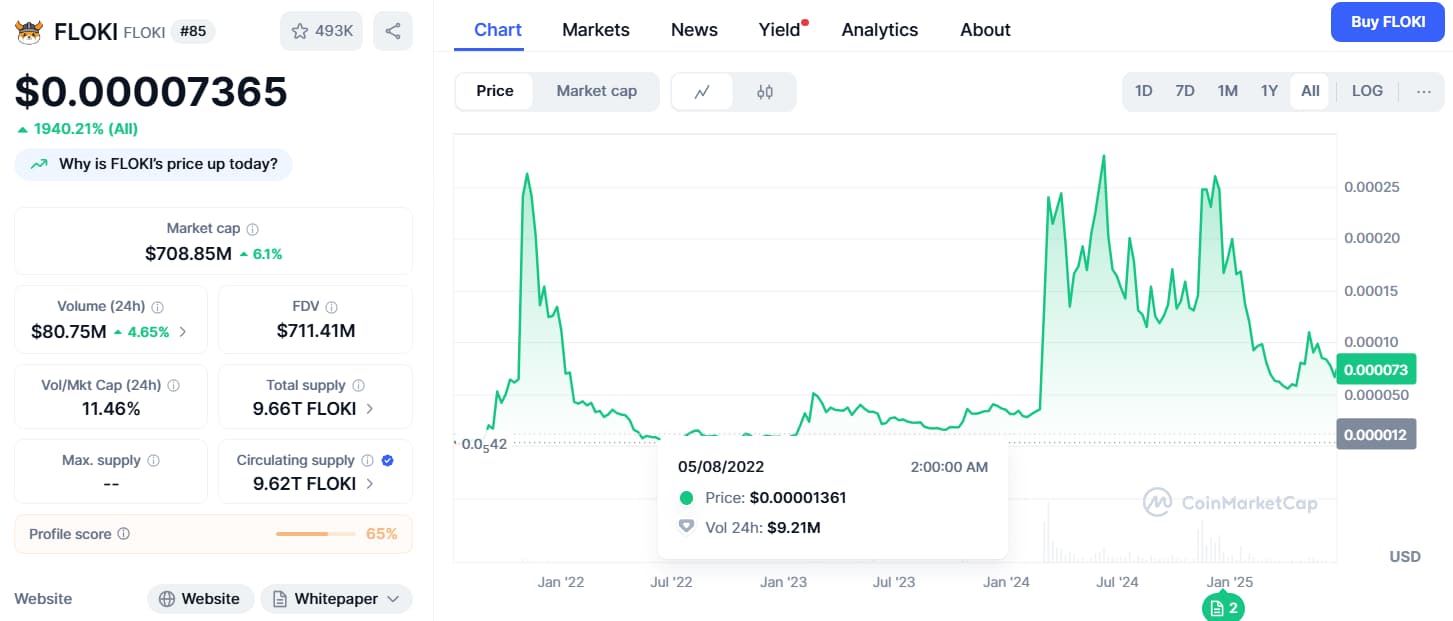Screen dimensions: 1453x621
Task: Expand the Whitepaper dropdown
Action: click(x=336, y=599)
